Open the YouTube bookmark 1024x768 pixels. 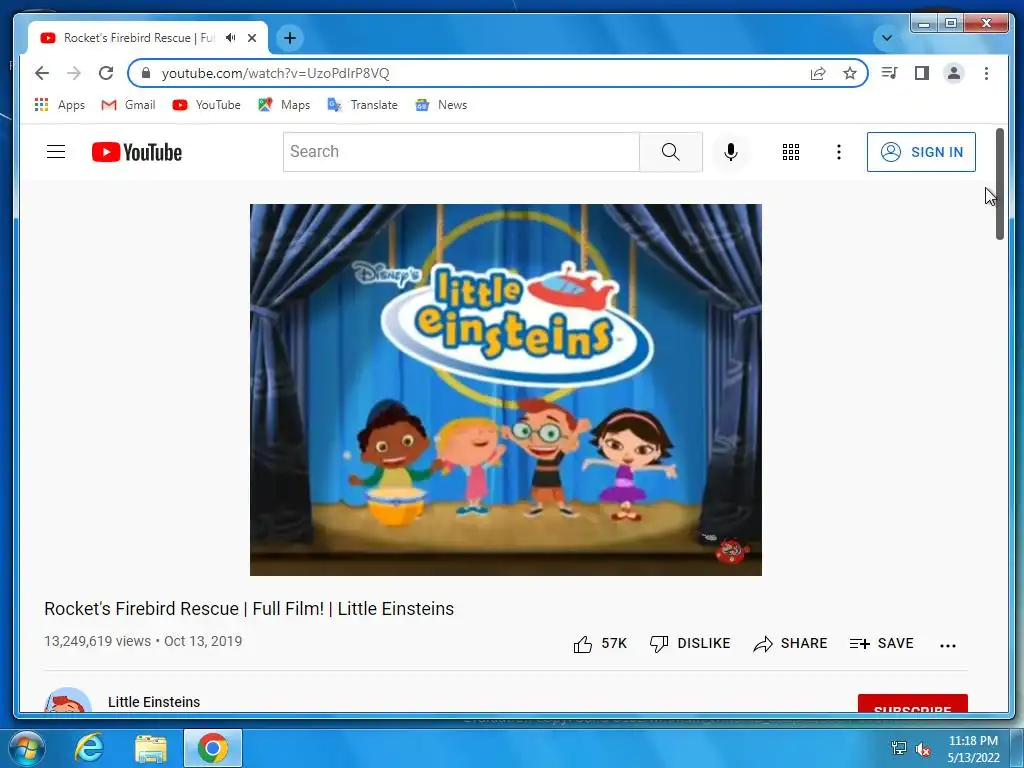tap(206, 104)
